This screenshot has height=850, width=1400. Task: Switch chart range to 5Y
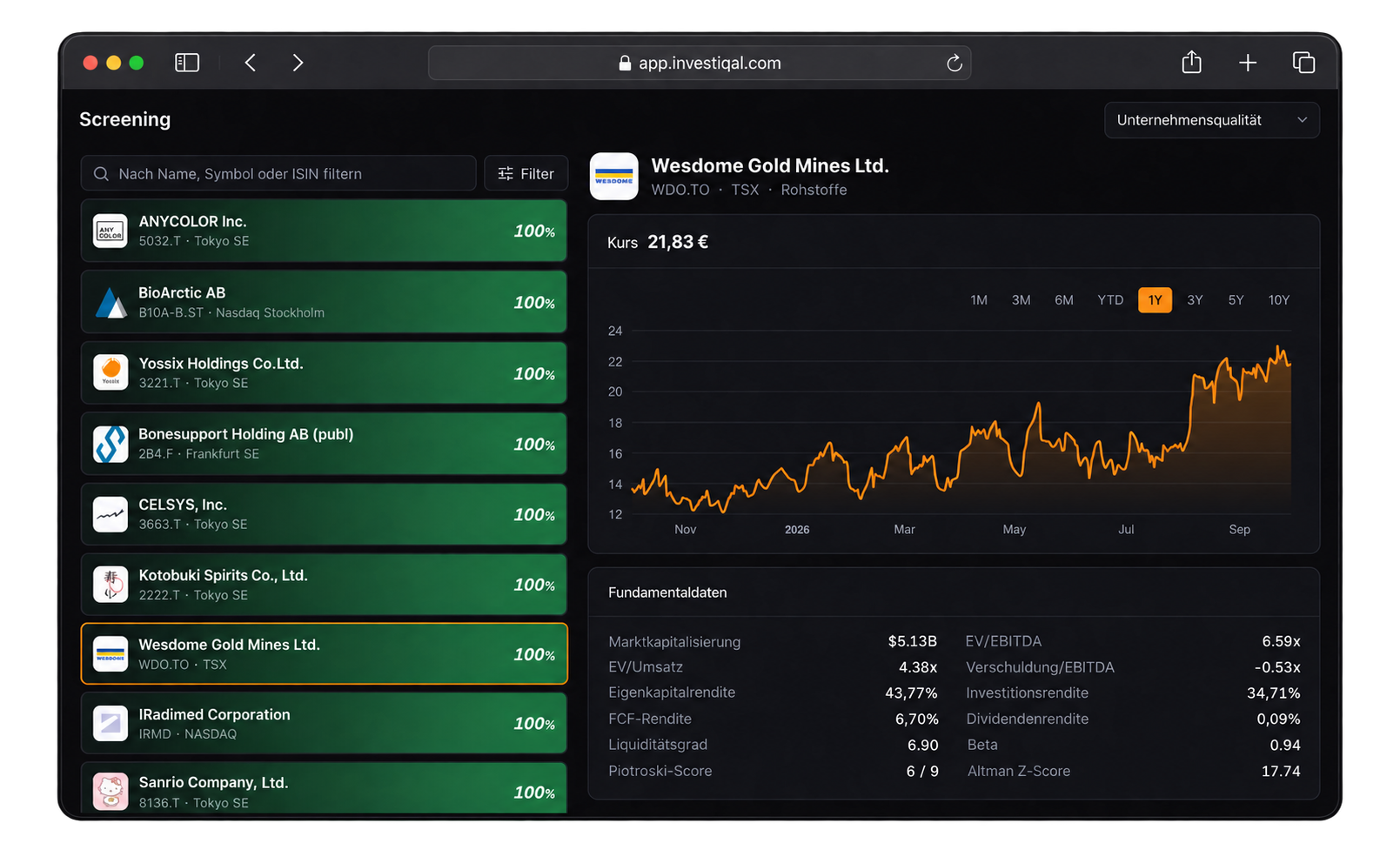coord(1236,300)
